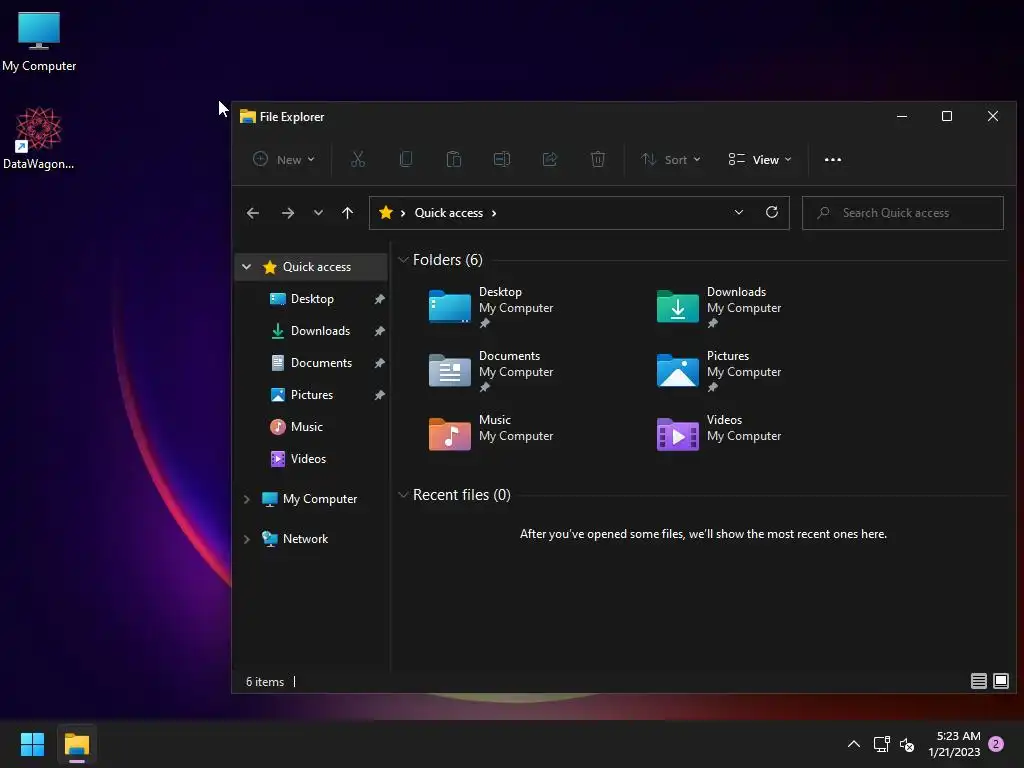The width and height of the screenshot is (1024, 768).
Task: Open the New dropdown menu
Action: [x=283, y=159]
